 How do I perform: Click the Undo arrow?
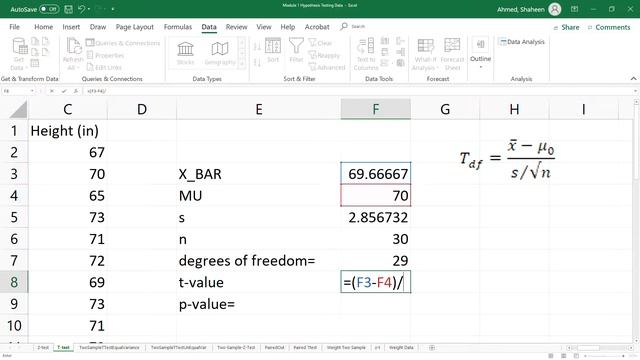pos(82,9)
